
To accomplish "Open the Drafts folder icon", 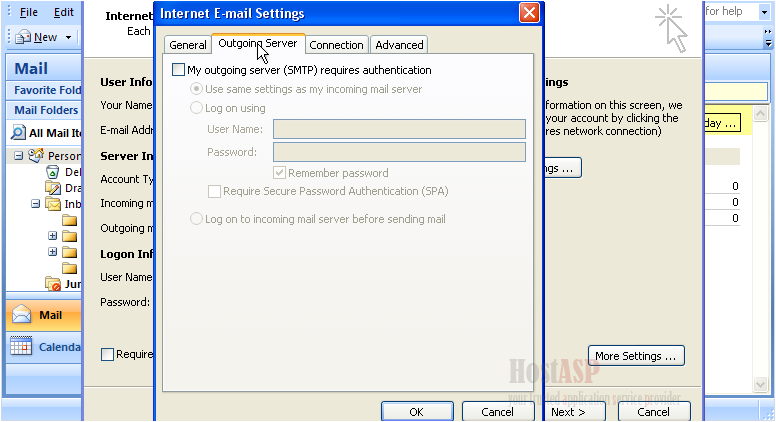I will pos(53,188).
